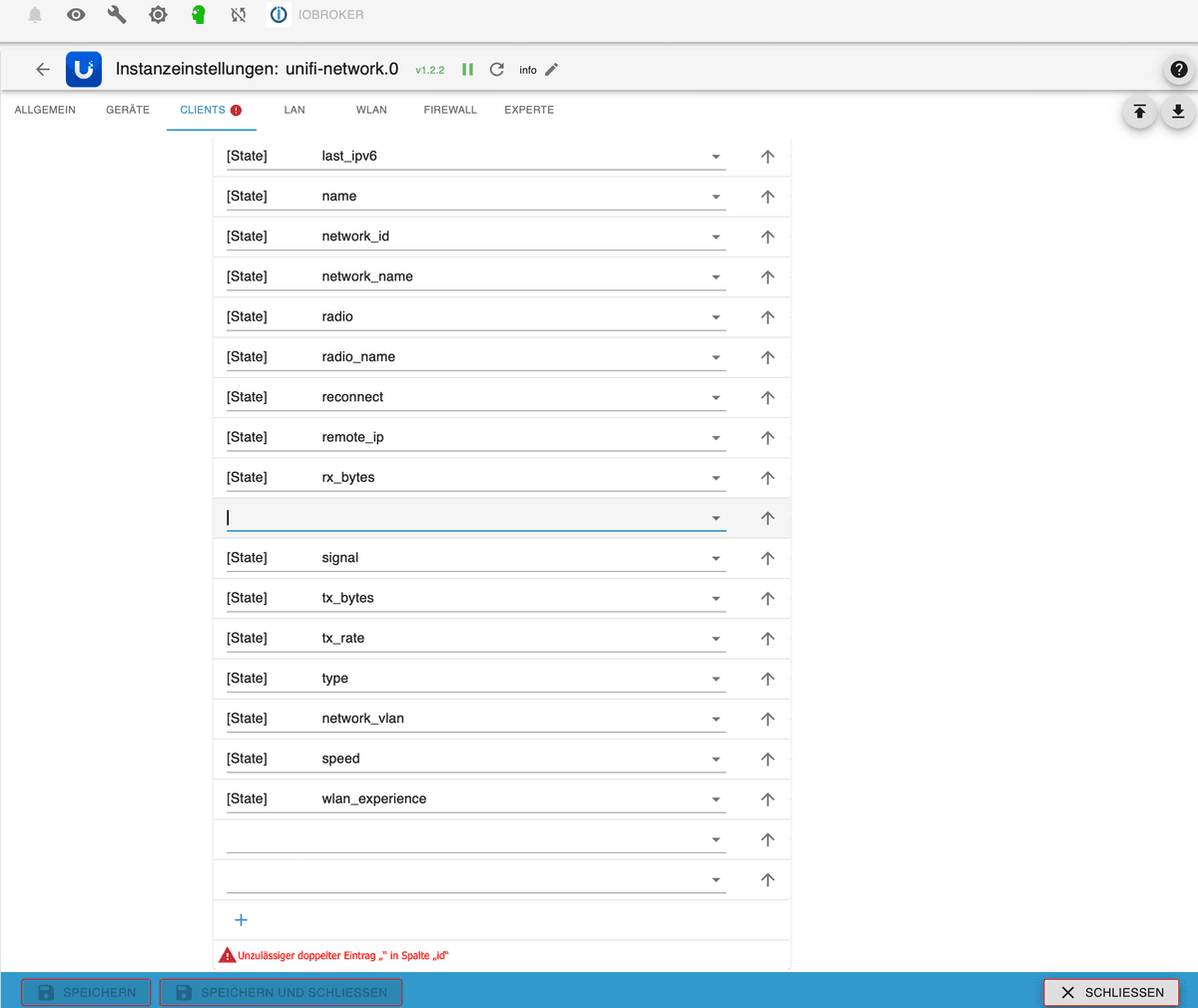Pause the unifi-network.0 instance

(x=467, y=70)
